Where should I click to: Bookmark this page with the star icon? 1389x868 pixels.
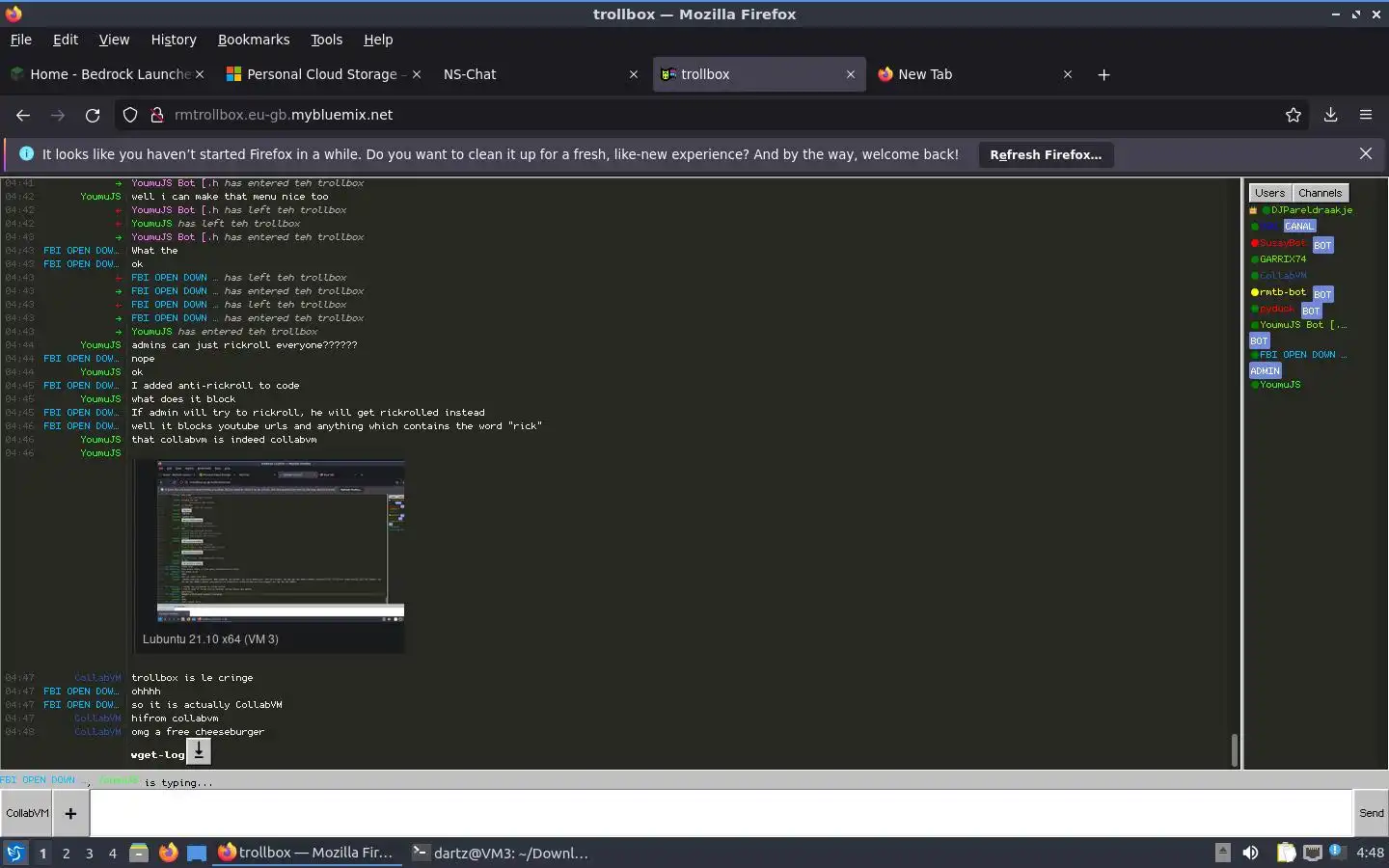(1294, 115)
